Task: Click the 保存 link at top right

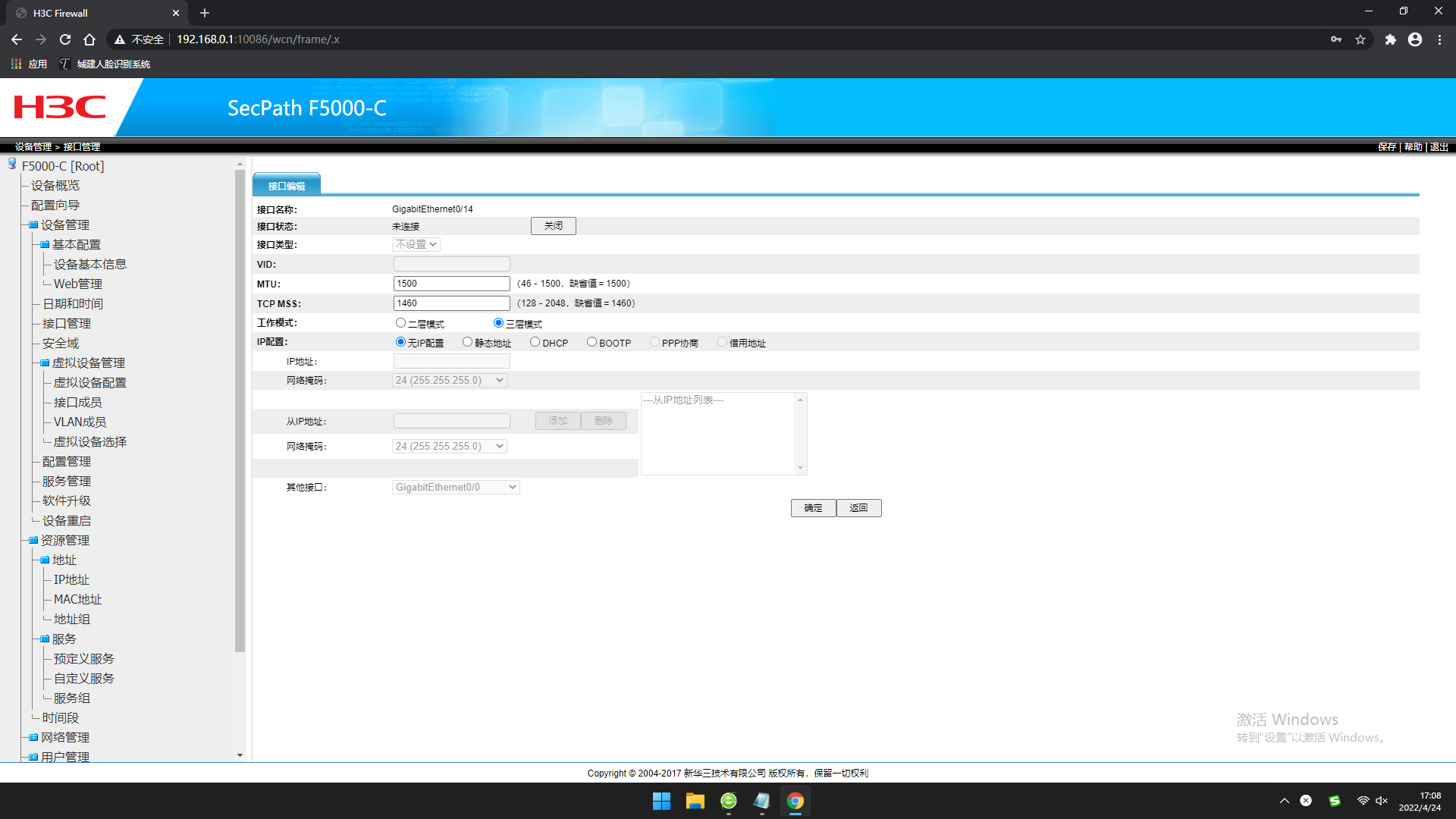Action: (x=1386, y=147)
